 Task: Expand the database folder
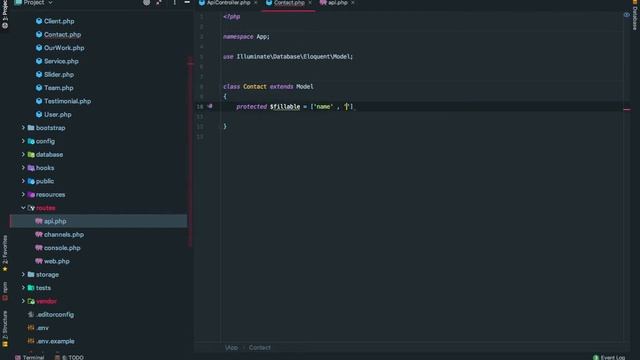[23, 155]
